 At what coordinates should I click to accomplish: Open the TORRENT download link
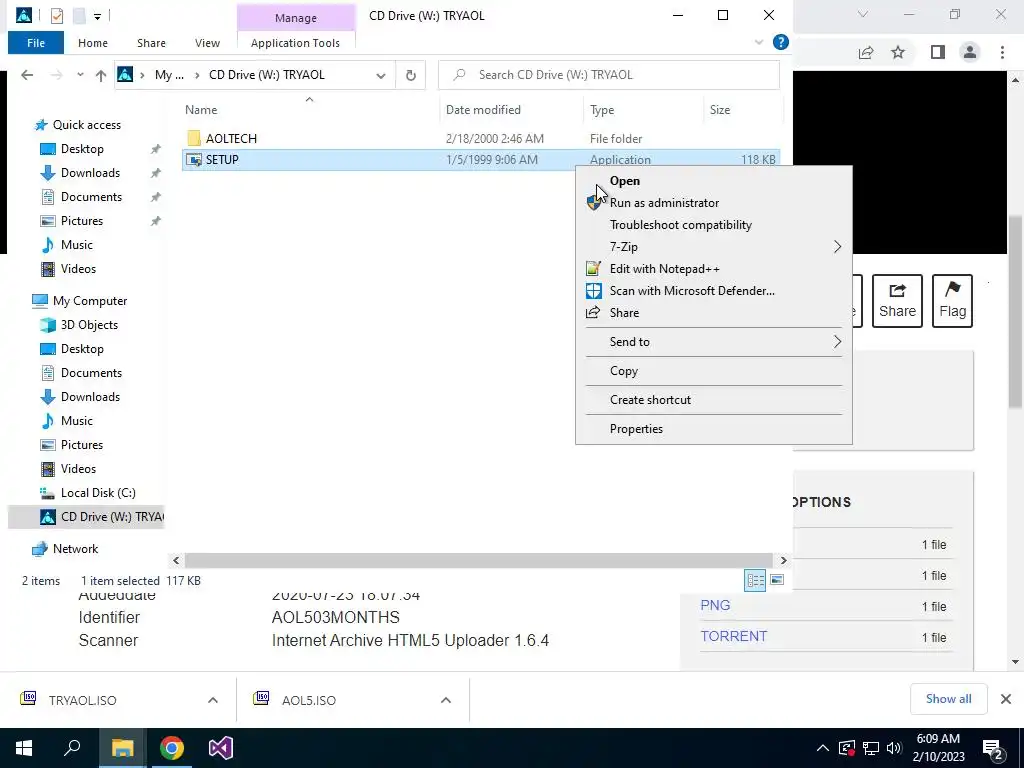[733, 637]
